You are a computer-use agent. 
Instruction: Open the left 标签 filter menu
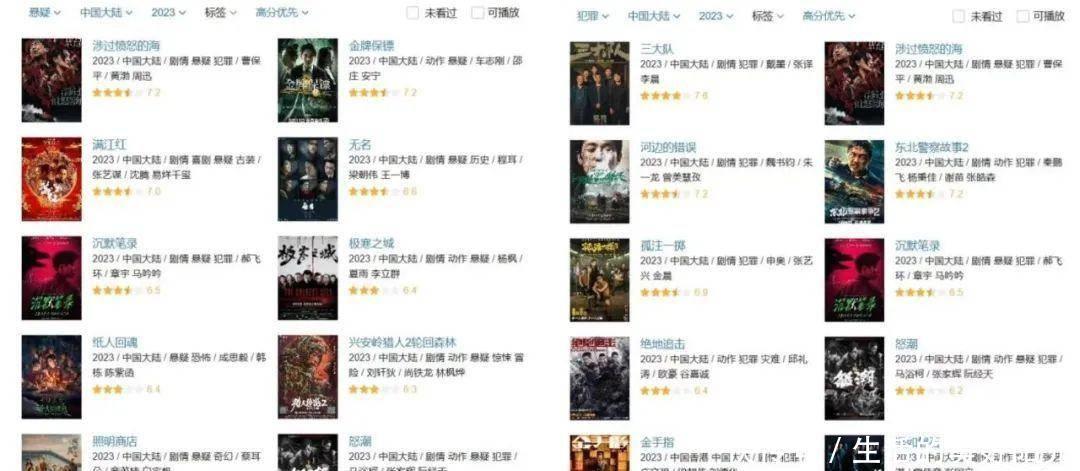pyautogui.click(x=220, y=12)
